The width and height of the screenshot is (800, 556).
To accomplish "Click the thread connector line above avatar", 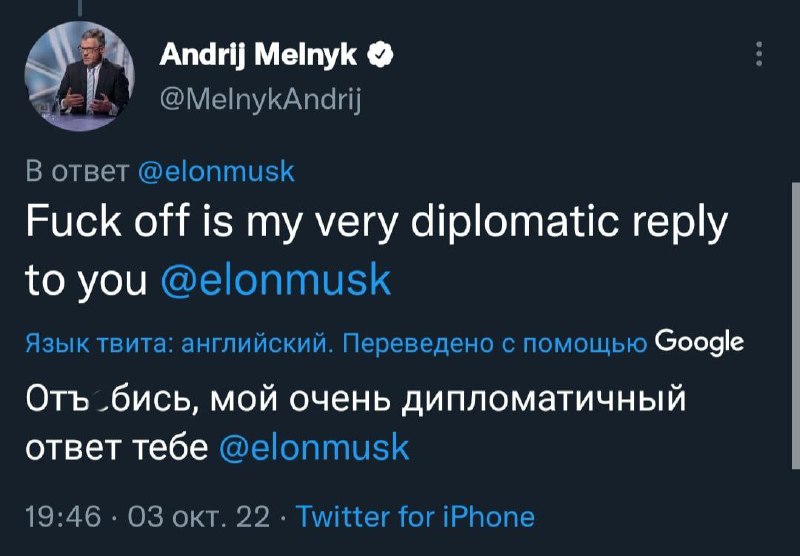I will (81, 7).
